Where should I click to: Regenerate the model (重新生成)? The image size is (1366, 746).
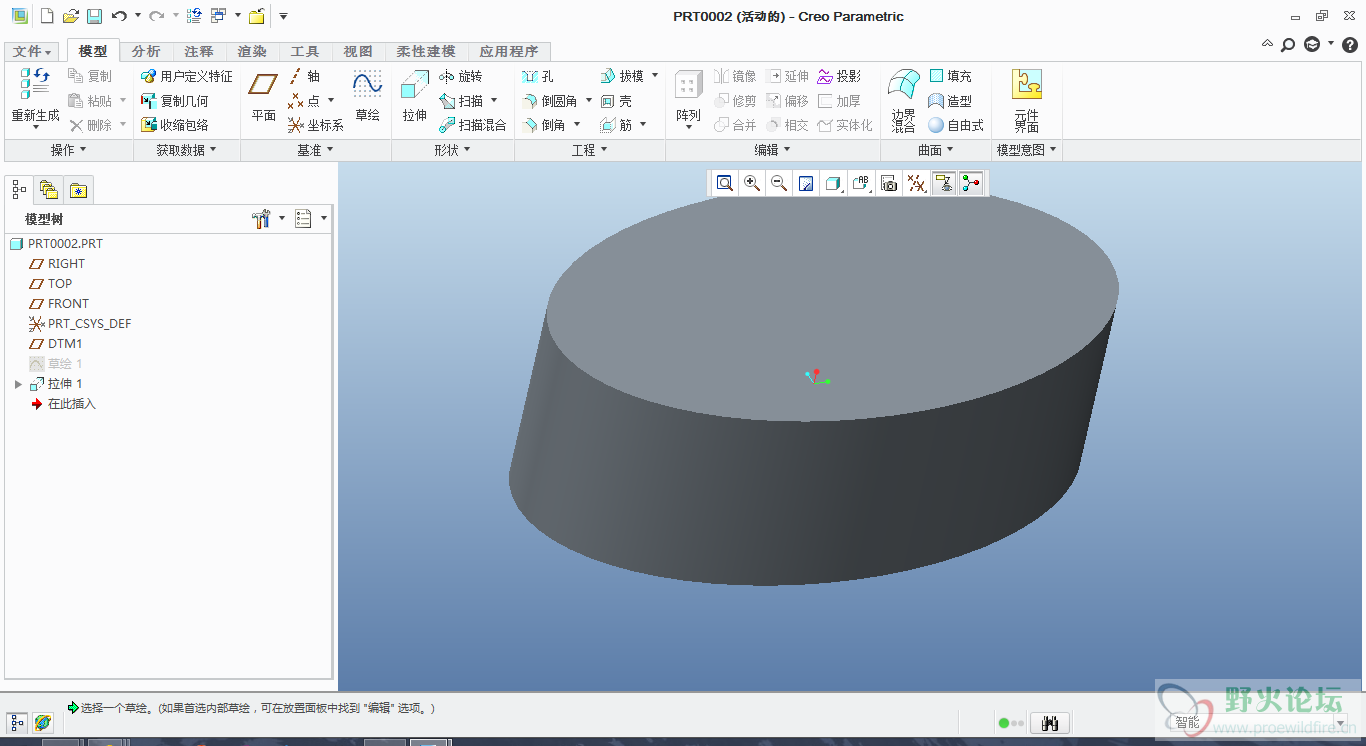tap(35, 96)
